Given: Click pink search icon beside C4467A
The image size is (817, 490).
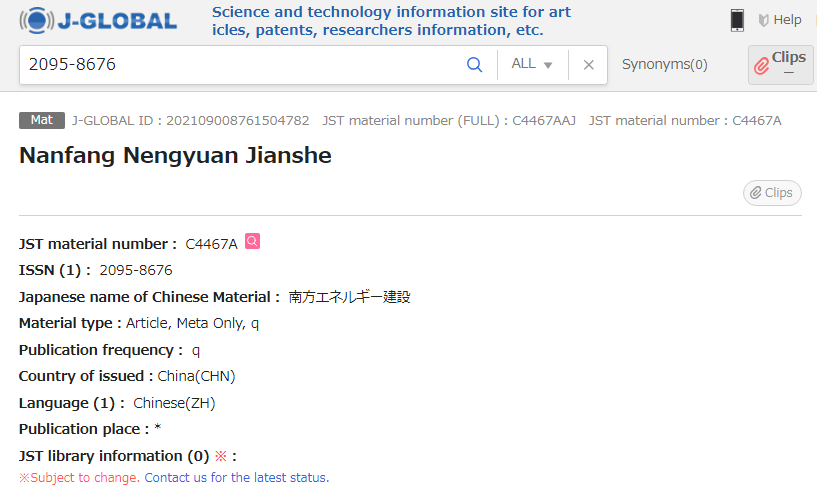Looking at the screenshot, I should tap(252, 241).
